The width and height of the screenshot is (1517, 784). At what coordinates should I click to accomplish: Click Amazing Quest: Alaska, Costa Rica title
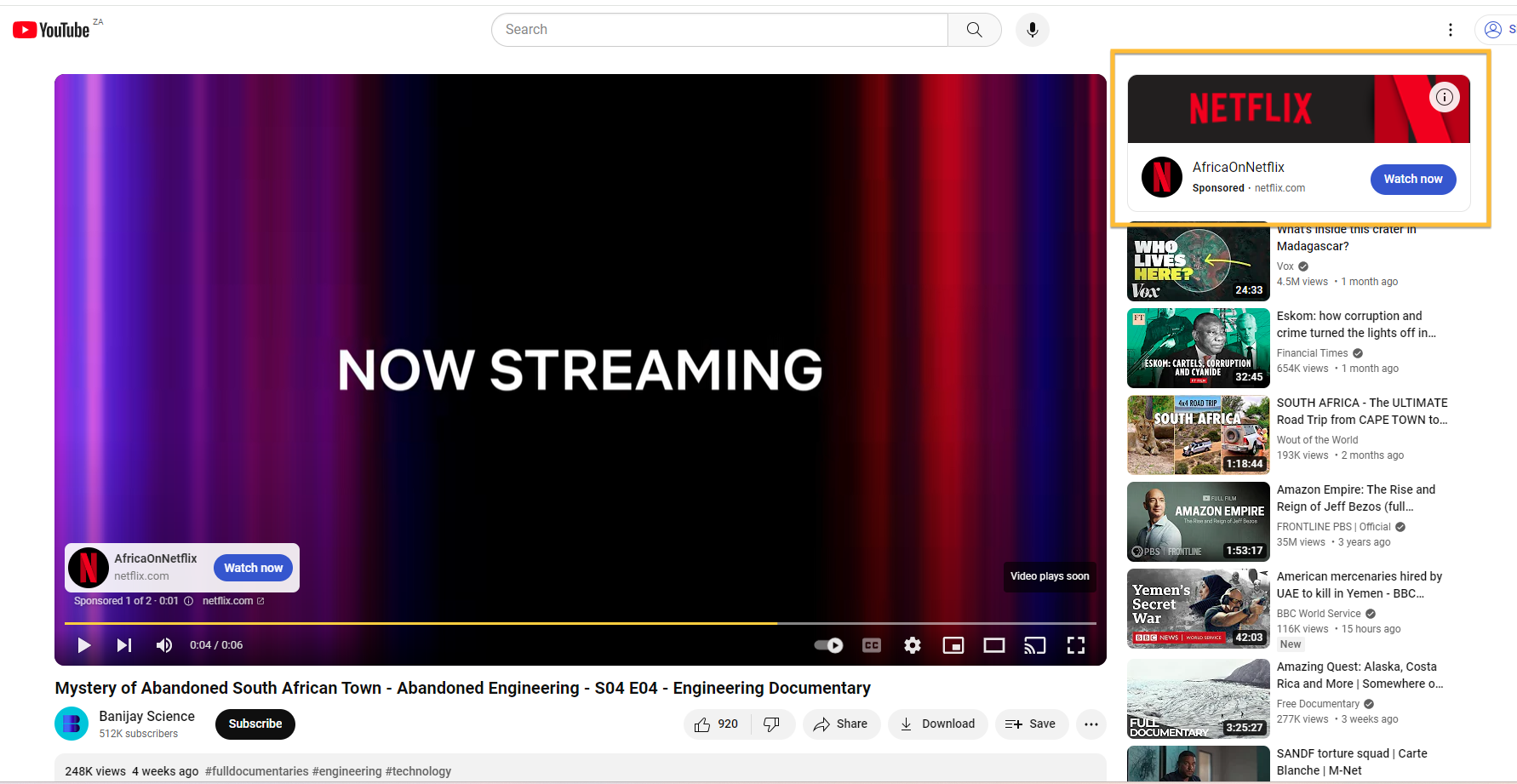click(1360, 675)
